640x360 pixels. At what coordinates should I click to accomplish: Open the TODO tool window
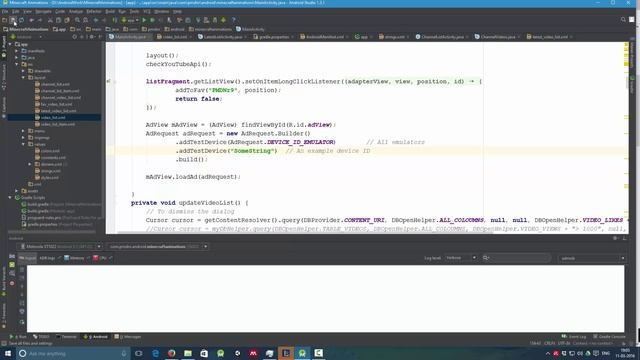click(x=41, y=337)
